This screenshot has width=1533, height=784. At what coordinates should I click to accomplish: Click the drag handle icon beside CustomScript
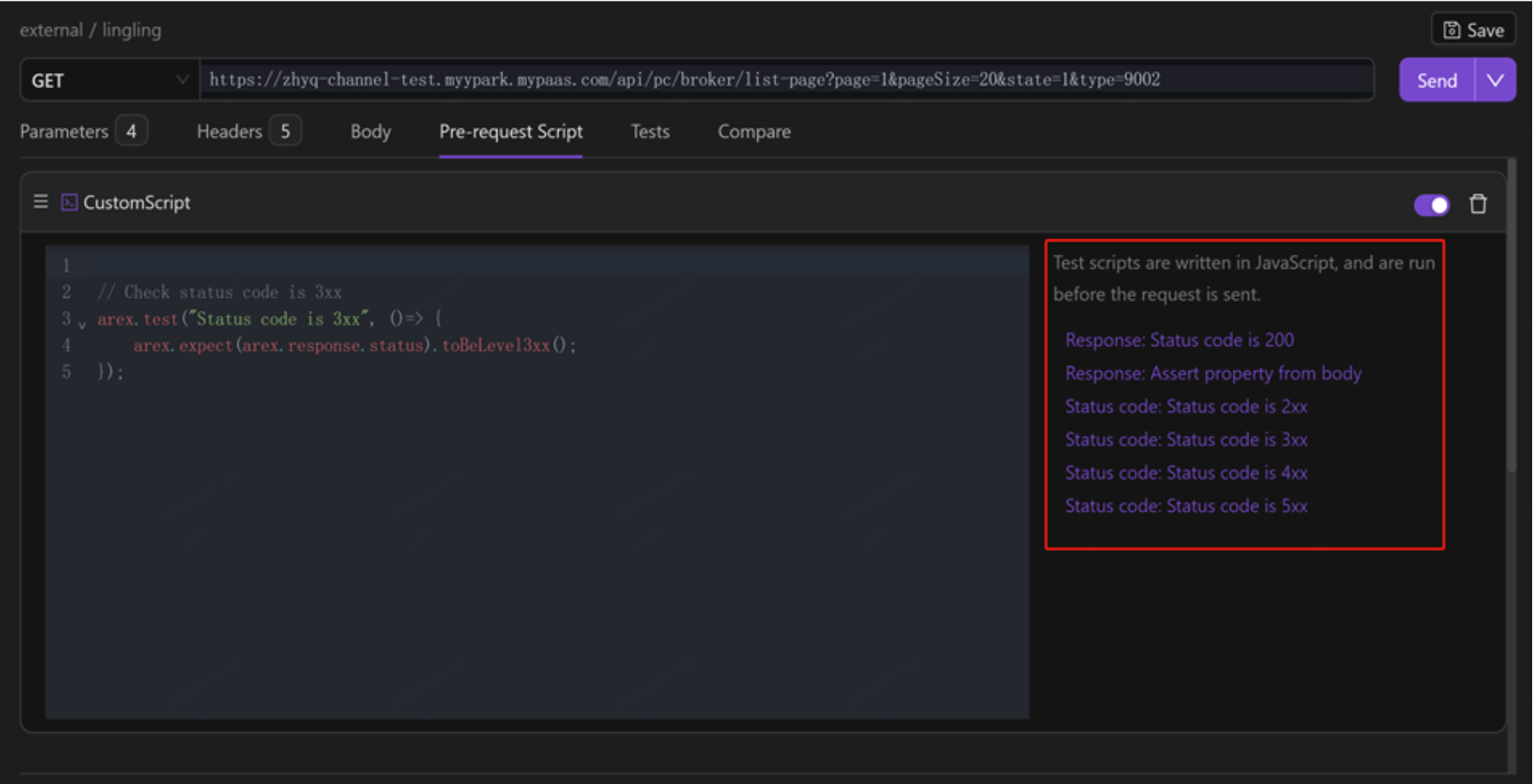[41, 202]
